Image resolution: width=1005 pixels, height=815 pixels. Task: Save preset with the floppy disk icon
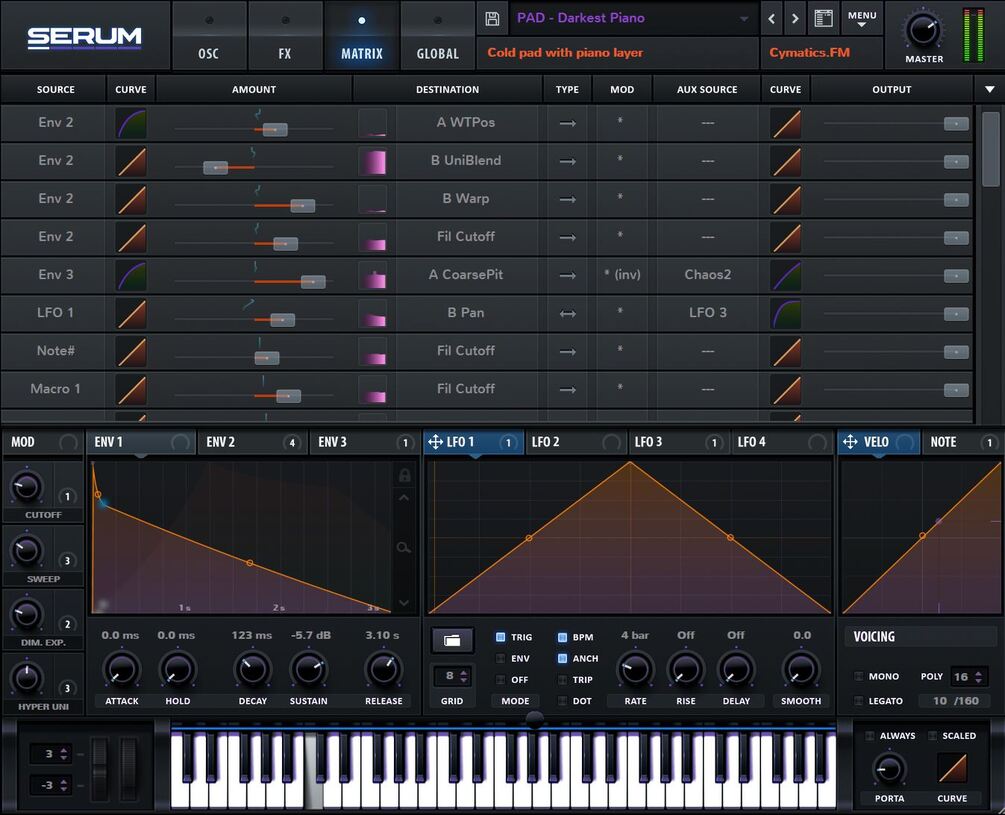pyautogui.click(x=492, y=19)
